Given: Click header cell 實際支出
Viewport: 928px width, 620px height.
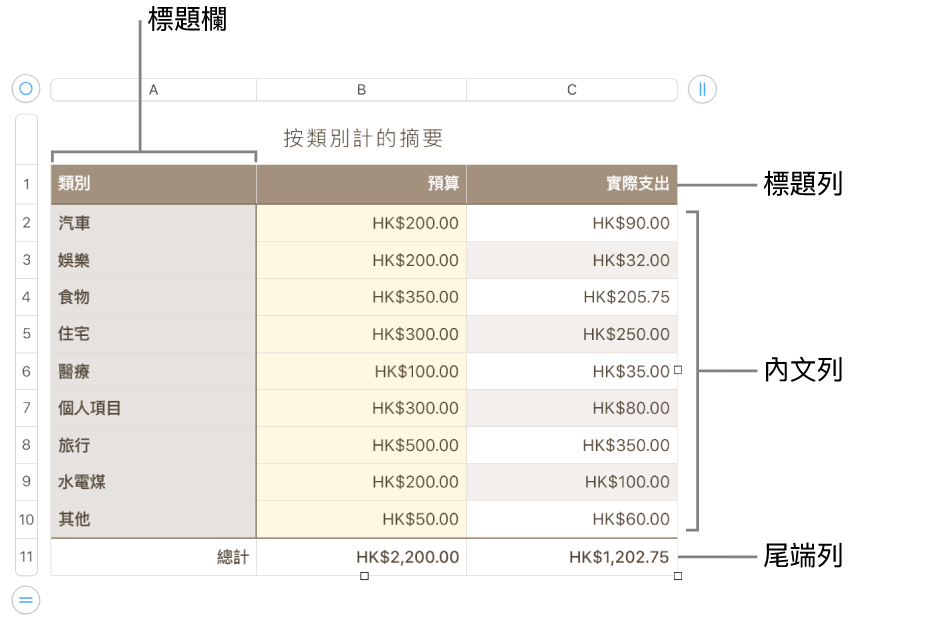Looking at the screenshot, I should pyautogui.click(x=572, y=184).
